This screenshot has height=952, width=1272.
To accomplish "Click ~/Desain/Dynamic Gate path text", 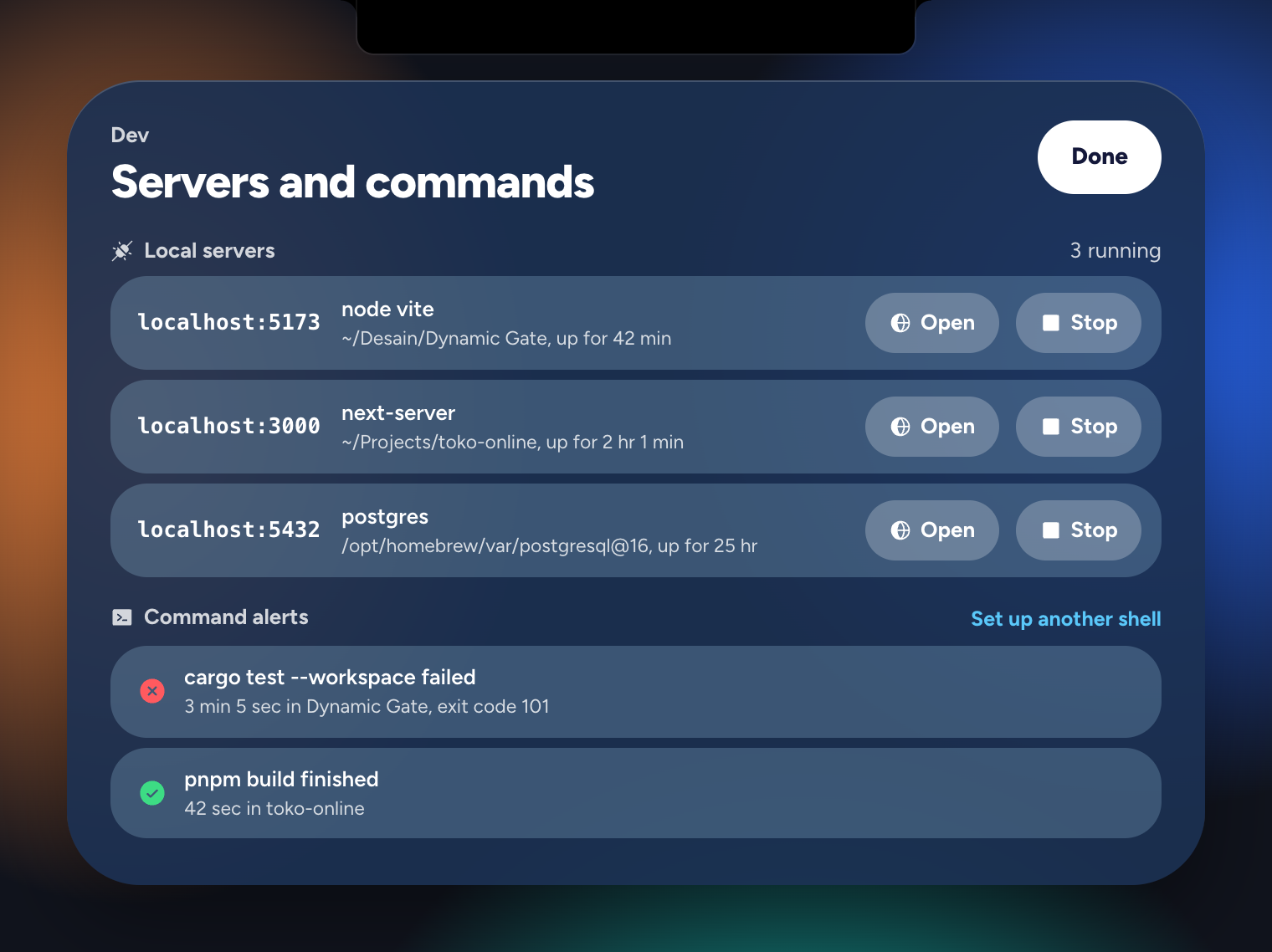I will 444,339.
